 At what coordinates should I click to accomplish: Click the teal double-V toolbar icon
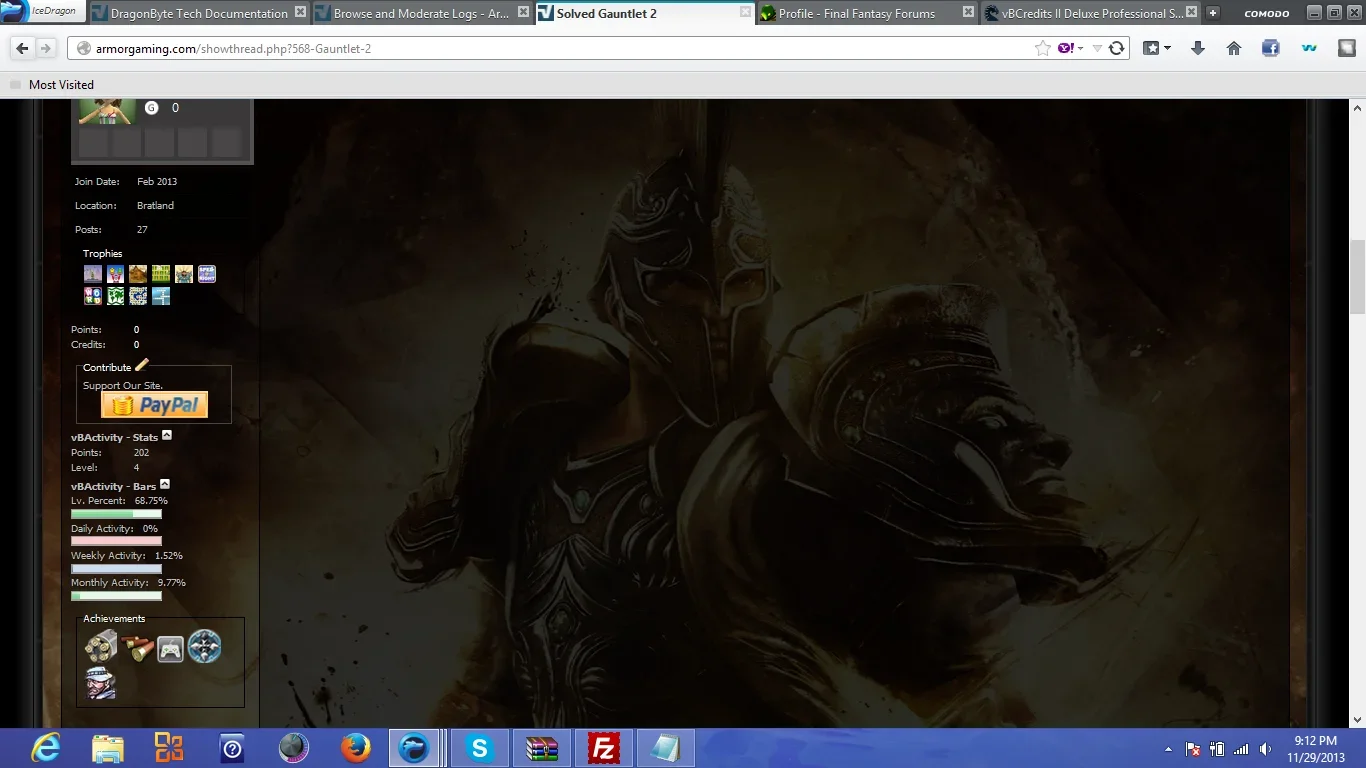click(1308, 48)
